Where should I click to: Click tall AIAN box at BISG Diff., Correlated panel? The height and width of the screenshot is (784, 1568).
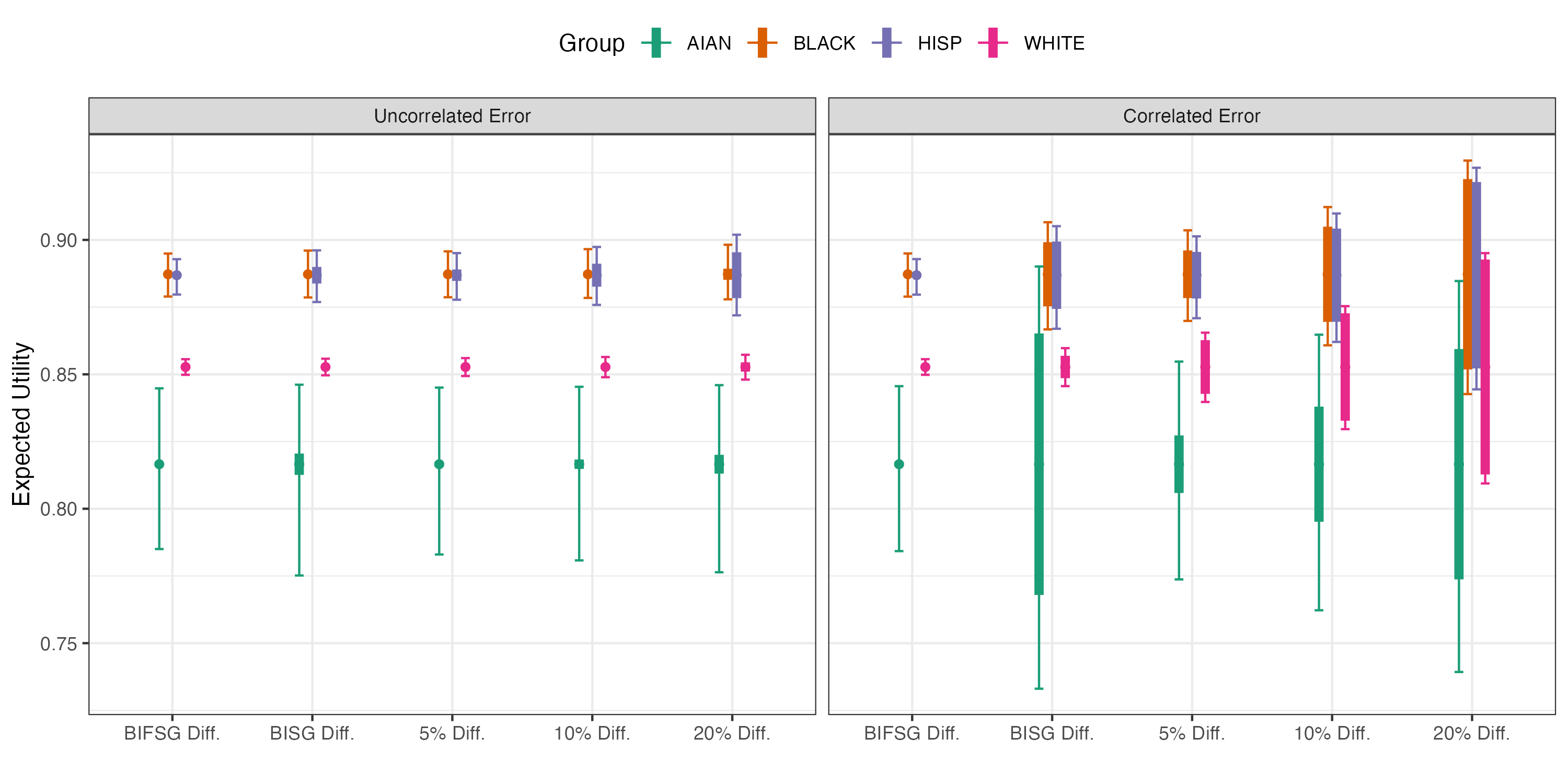[x=1039, y=465]
